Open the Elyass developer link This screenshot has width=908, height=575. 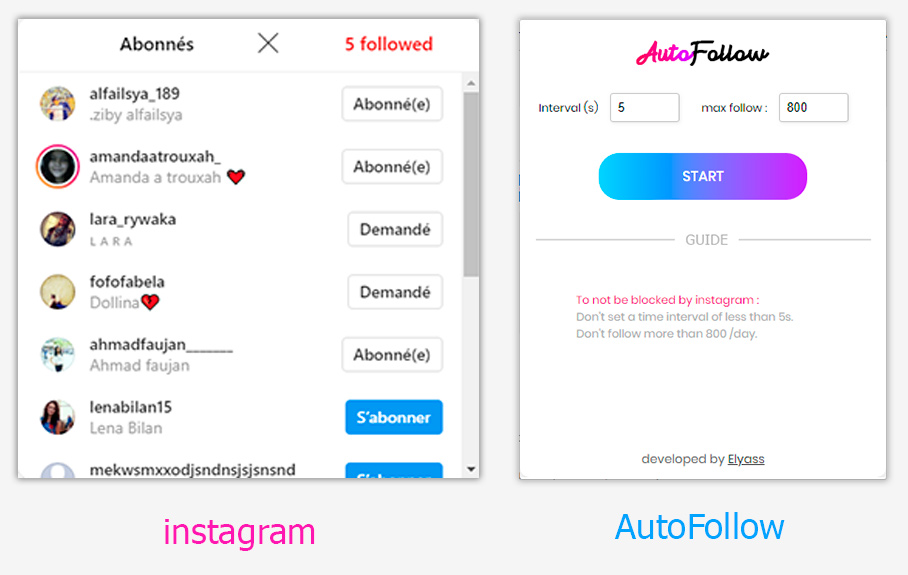[746, 460]
